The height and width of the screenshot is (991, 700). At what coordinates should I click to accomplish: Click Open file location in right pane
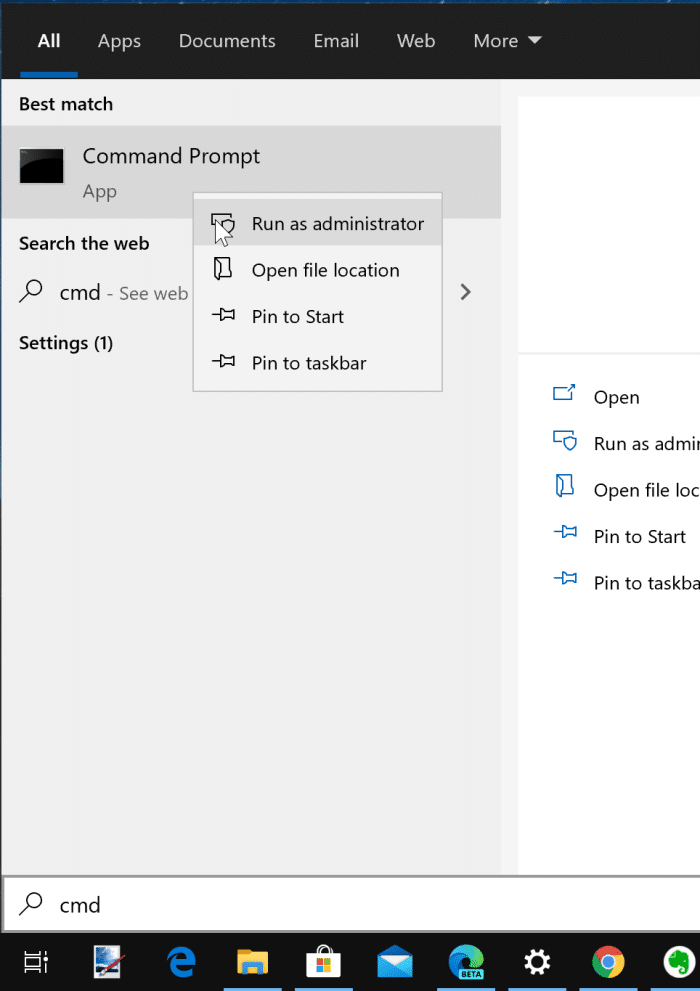[646, 490]
